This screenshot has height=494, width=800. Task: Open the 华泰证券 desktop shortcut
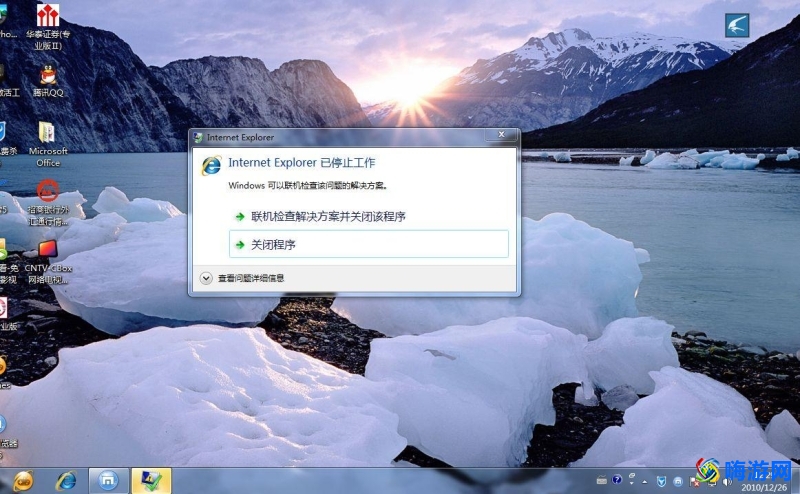(48, 26)
